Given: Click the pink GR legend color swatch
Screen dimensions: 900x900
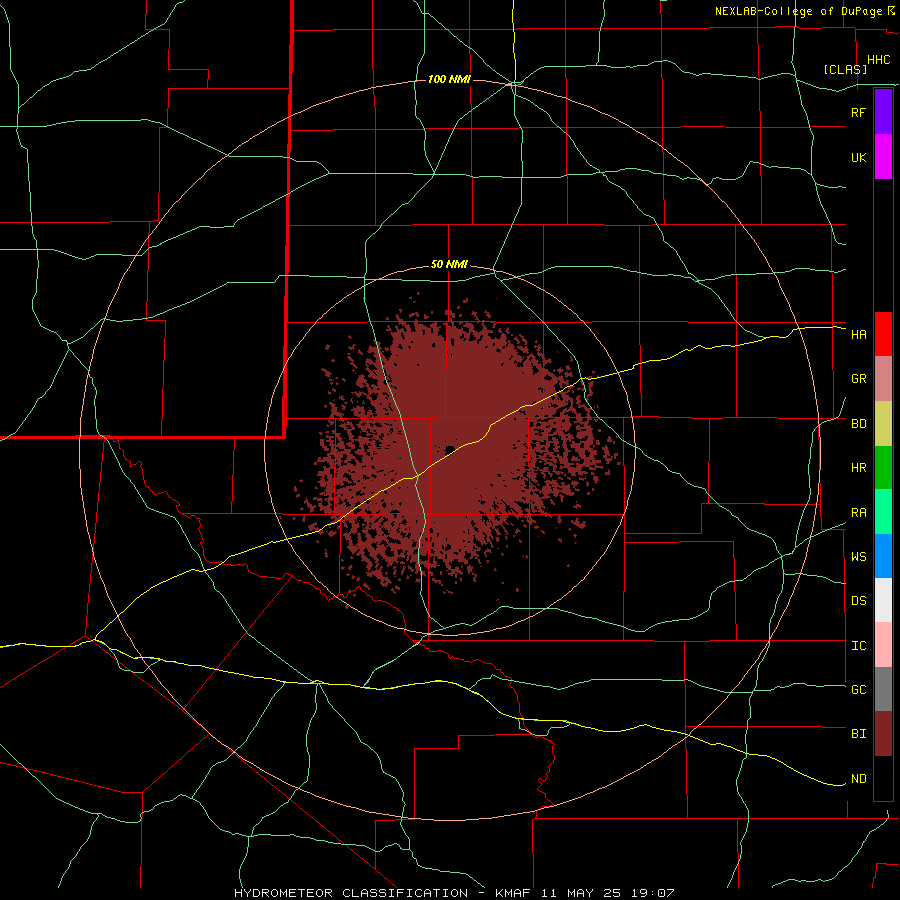Looking at the screenshot, I should (x=883, y=379).
